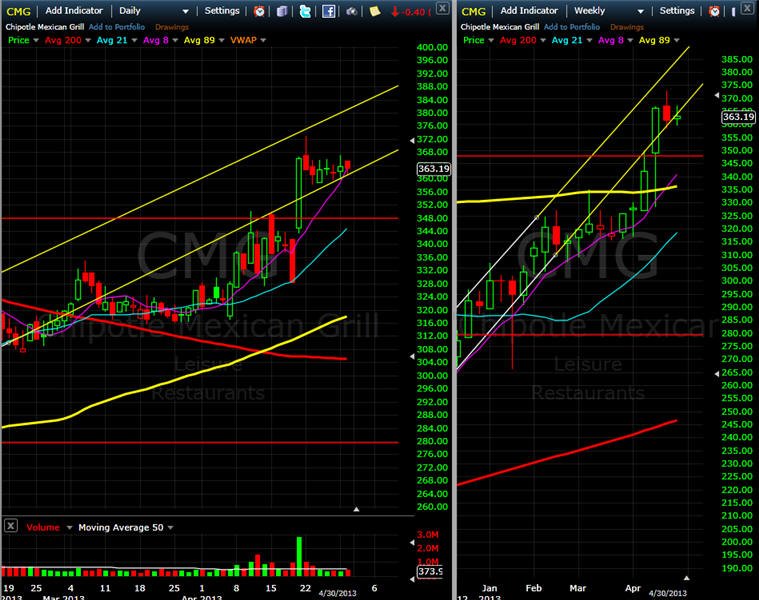Click the 3.0M volume axis label

(x=427, y=535)
